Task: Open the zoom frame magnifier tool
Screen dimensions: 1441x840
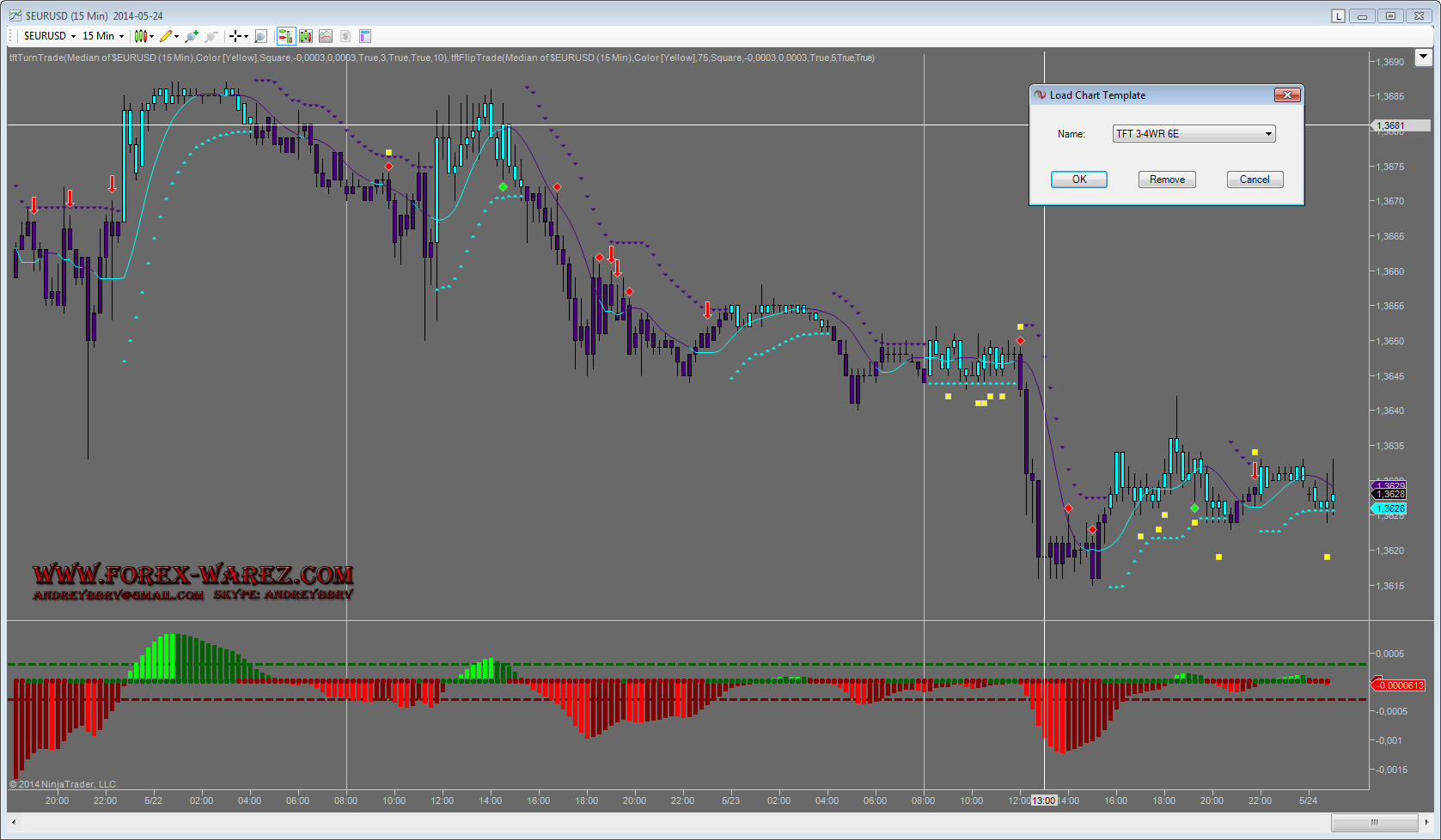Action: pyautogui.click(x=260, y=36)
